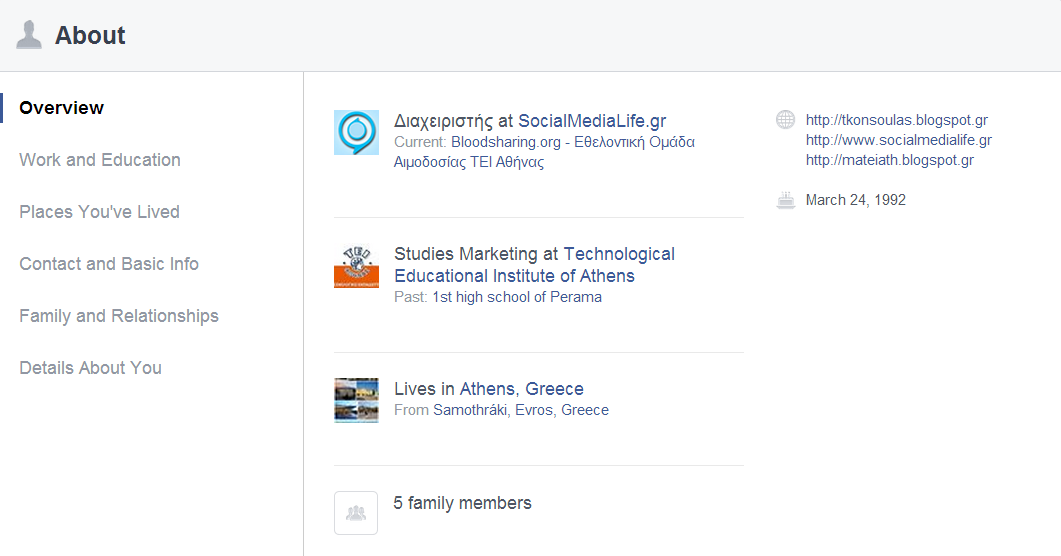Open the Samothráki, Evros, Greece hometown link
Image resolution: width=1061 pixels, height=556 pixels.
(521, 410)
